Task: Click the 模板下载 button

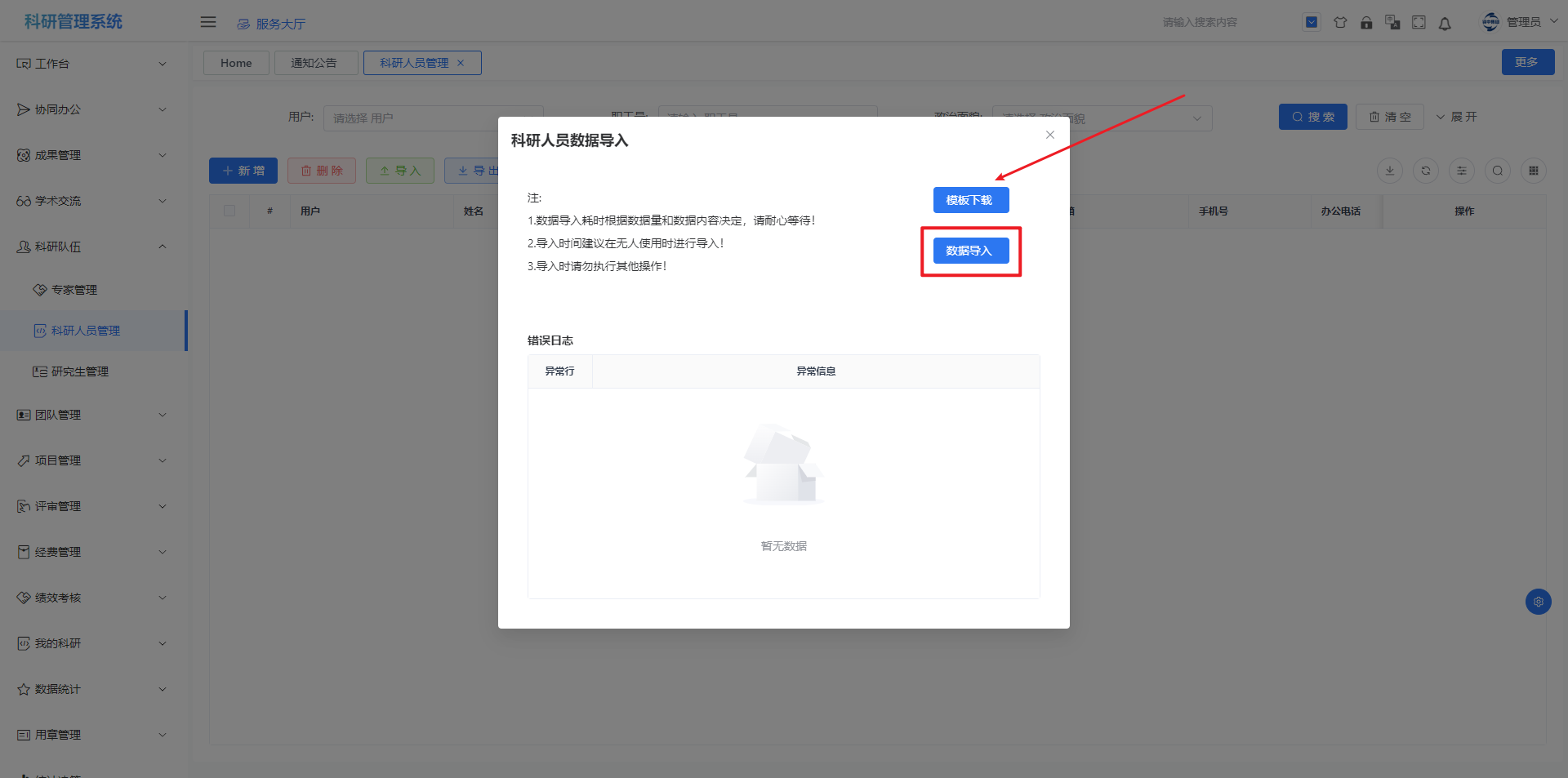Action: [x=970, y=200]
